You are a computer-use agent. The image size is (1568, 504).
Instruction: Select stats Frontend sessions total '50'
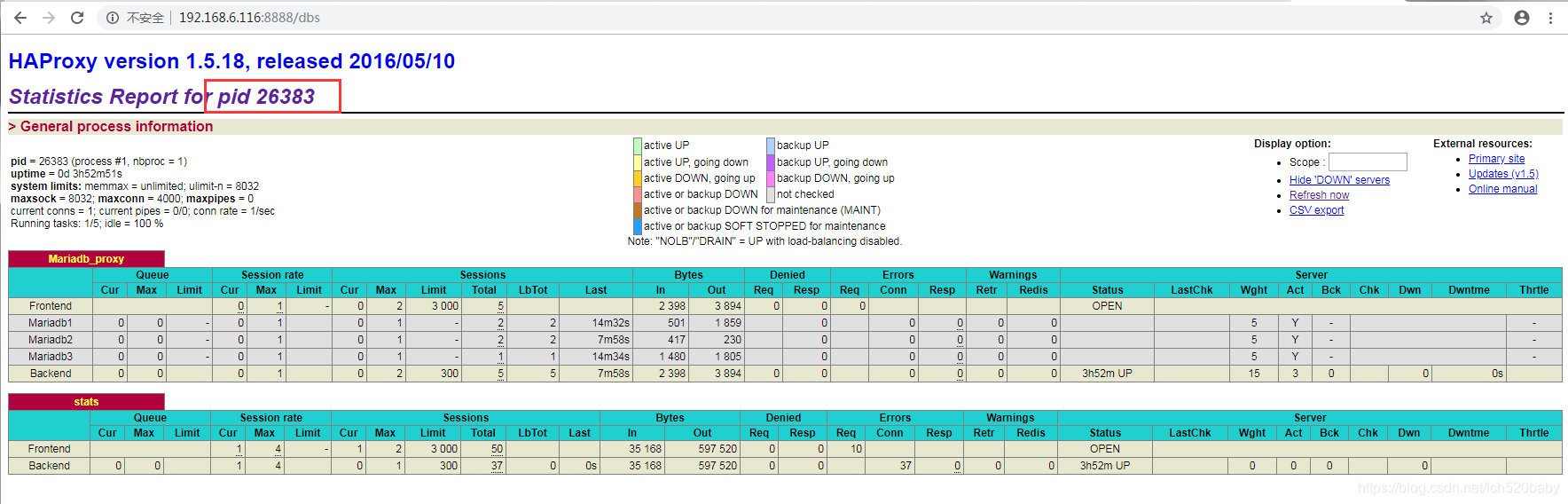click(497, 449)
